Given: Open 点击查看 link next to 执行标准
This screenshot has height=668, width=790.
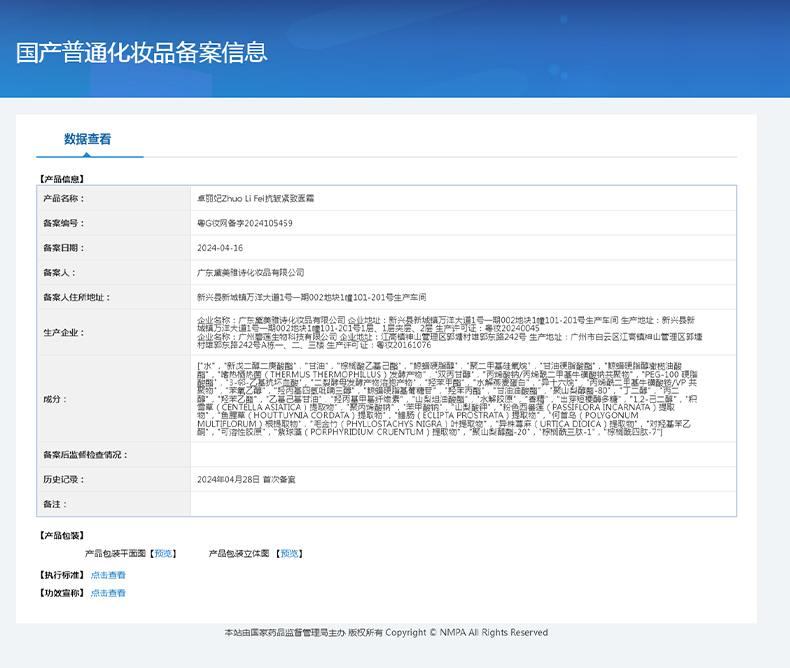Looking at the screenshot, I should 108,575.
